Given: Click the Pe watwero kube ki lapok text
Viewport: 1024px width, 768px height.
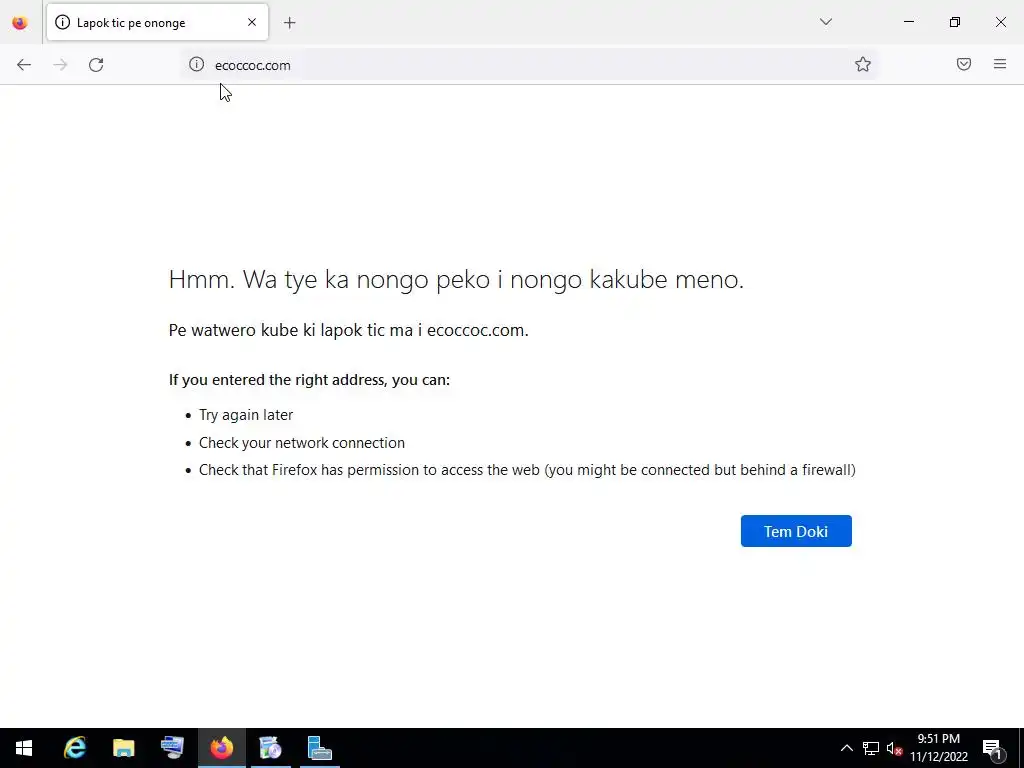Looking at the screenshot, I should coord(349,330).
